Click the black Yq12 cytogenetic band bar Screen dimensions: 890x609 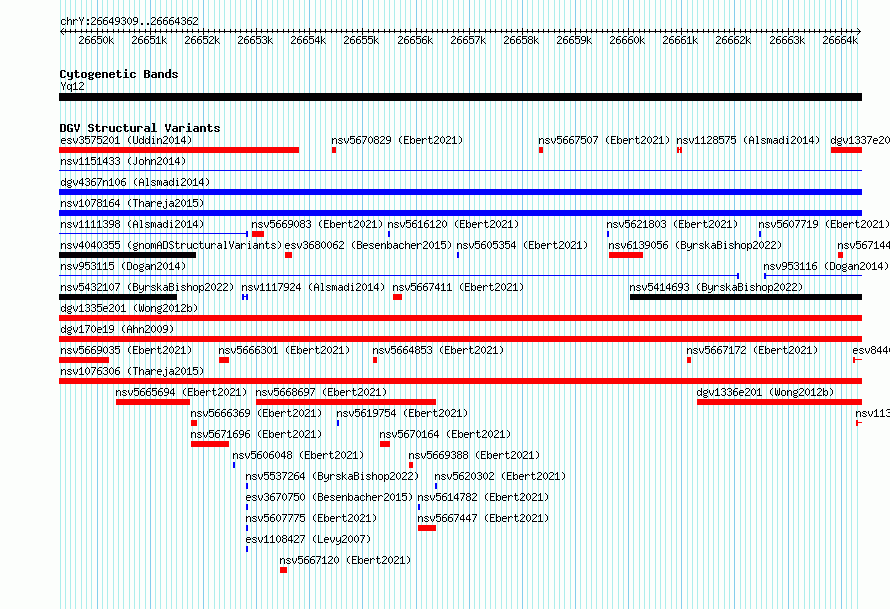coord(460,97)
